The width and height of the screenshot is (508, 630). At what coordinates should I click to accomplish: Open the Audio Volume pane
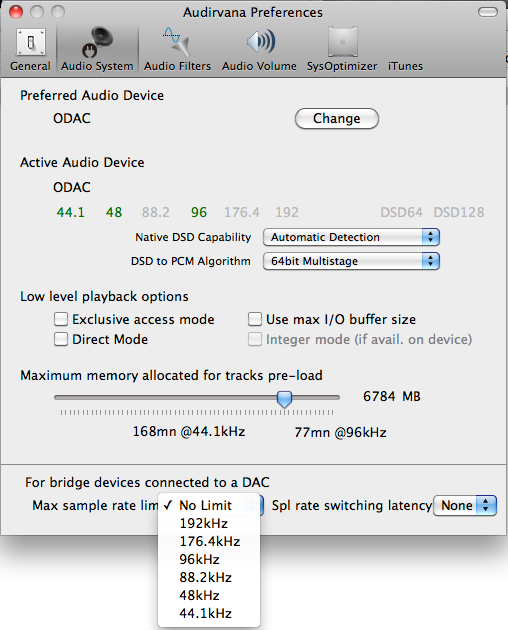(259, 49)
